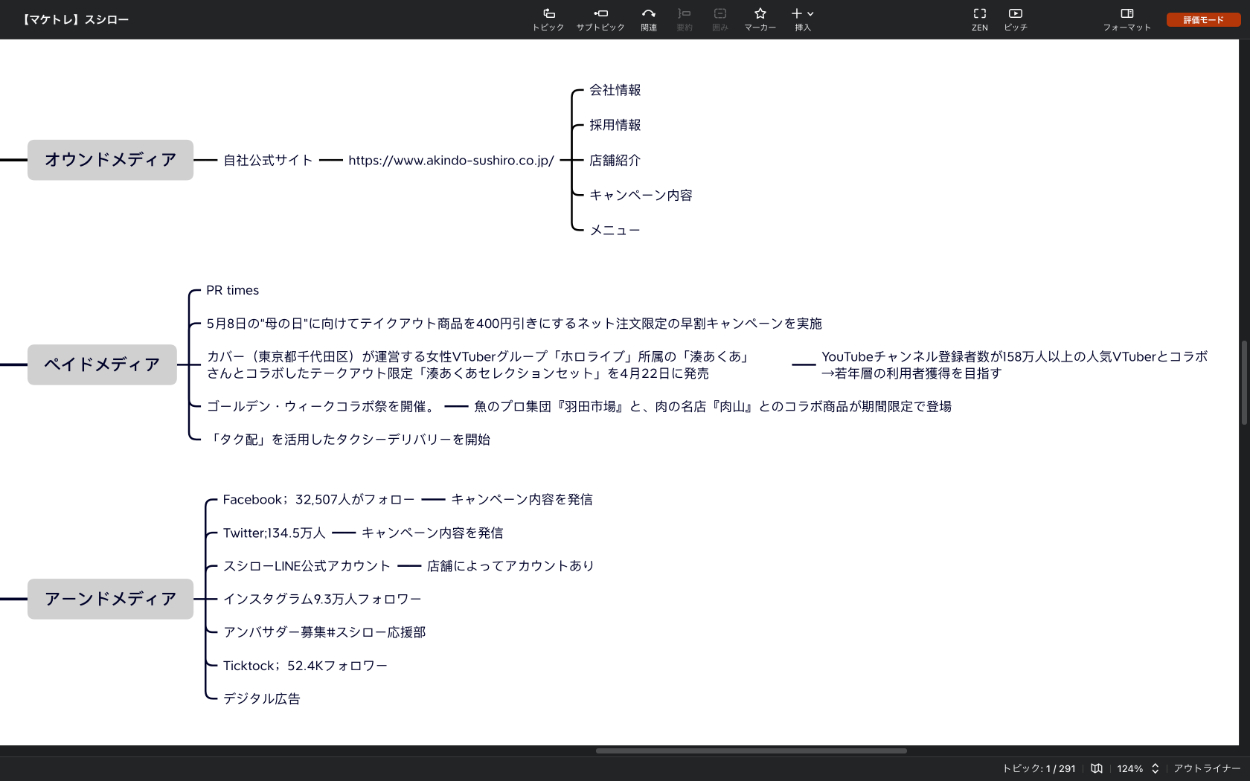Image resolution: width=1250 pixels, height=781 pixels.
Task: Select the Twitter;134.5万人 subtopic
Action: click(x=274, y=533)
